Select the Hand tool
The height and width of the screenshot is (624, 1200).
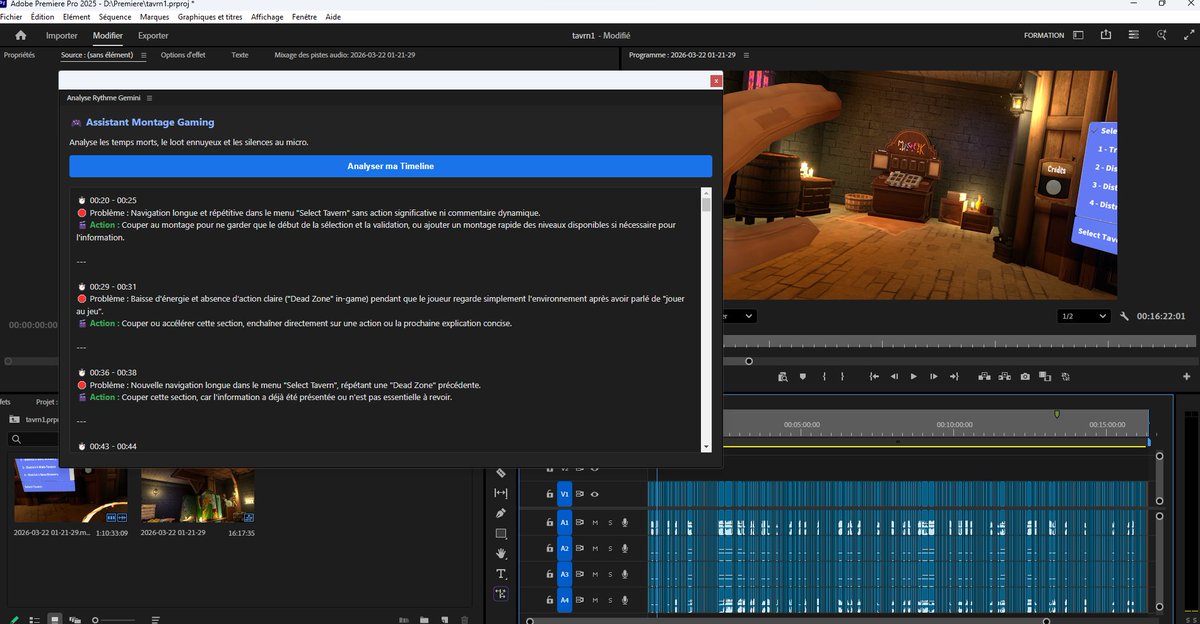pyautogui.click(x=501, y=554)
